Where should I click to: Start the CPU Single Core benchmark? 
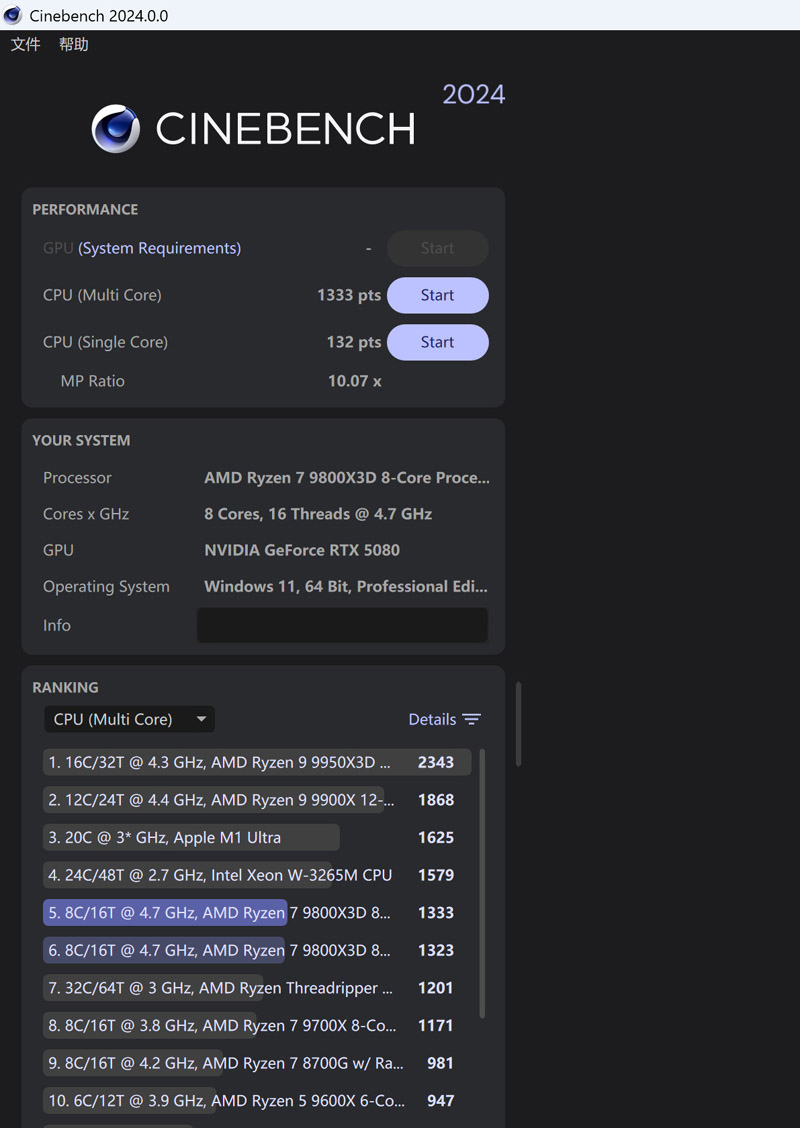(437, 342)
